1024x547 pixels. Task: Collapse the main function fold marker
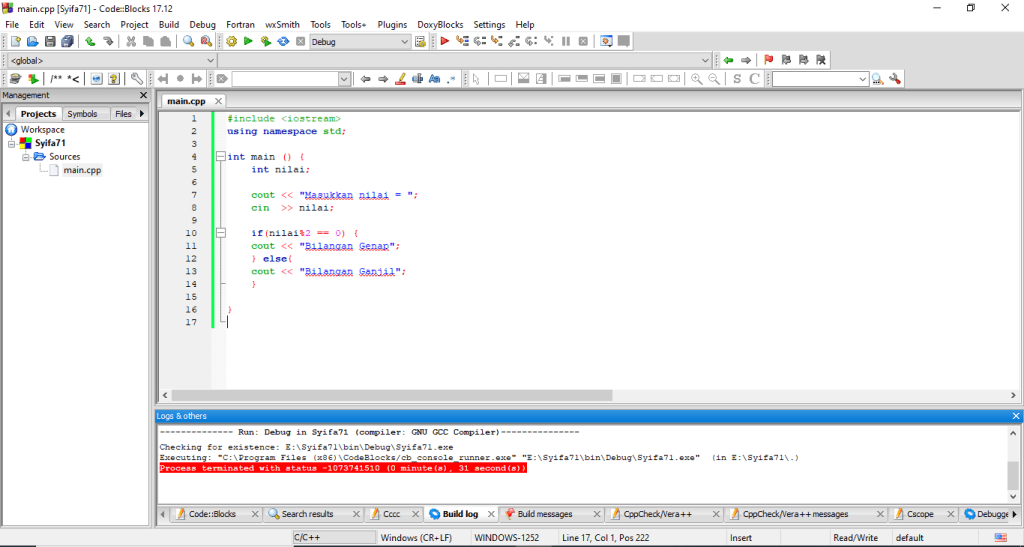pos(220,156)
